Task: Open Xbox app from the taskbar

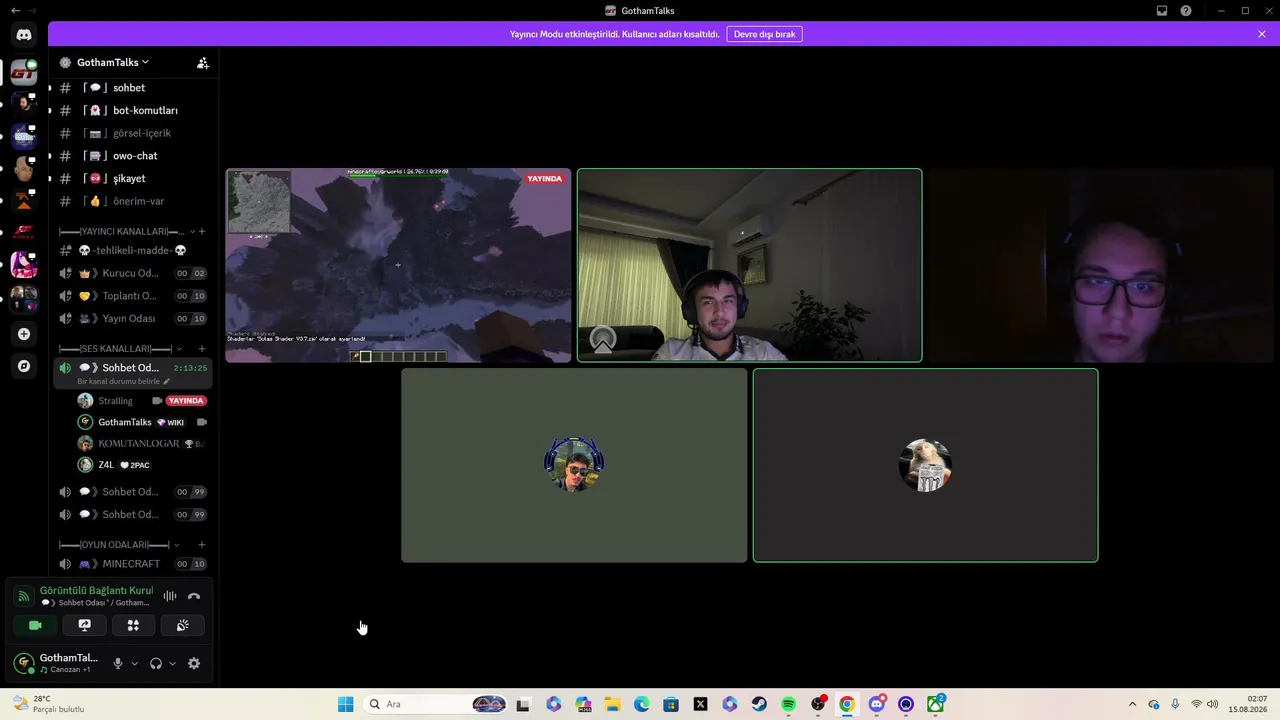Action: (935, 704)
